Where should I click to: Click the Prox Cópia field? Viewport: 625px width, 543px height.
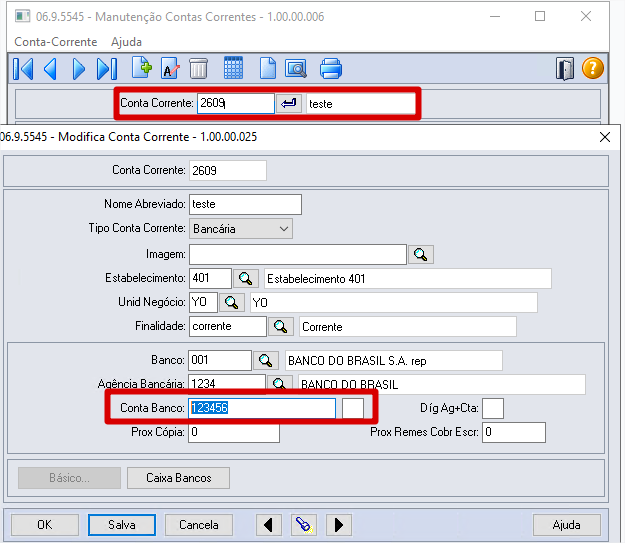pyautogui.click(x=234, y=432)
